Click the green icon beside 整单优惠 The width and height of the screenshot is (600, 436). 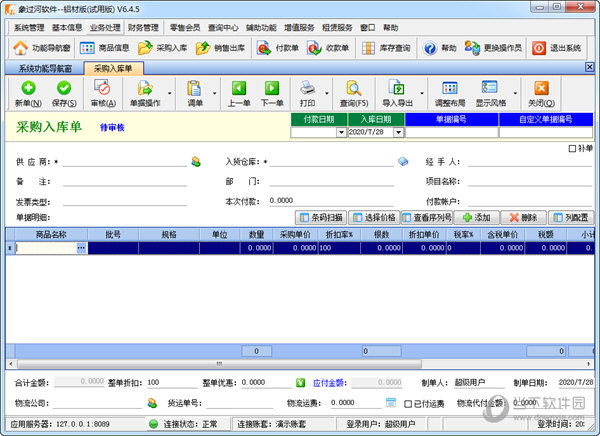tap(300, 382)
